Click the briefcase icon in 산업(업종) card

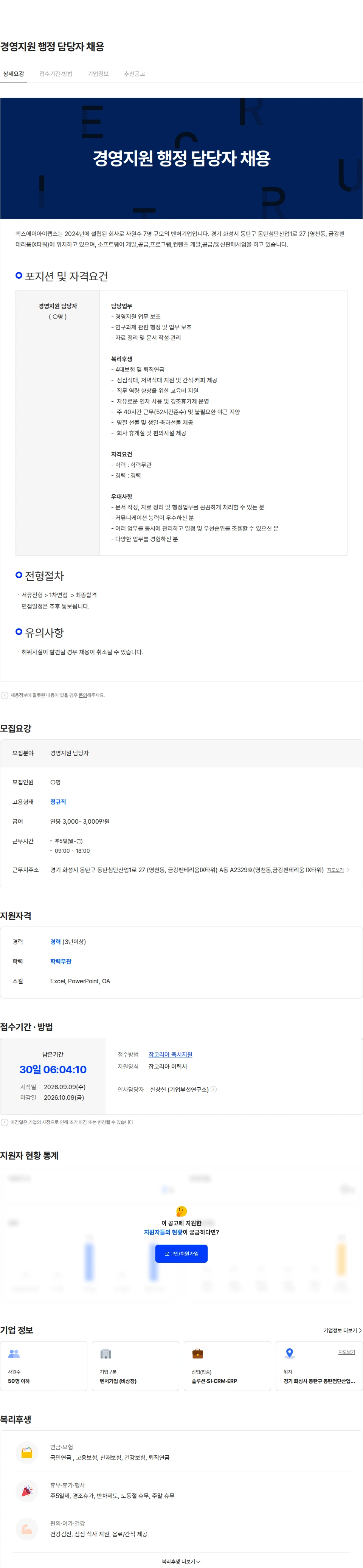pyautogui.click(x=197, y=1354)
